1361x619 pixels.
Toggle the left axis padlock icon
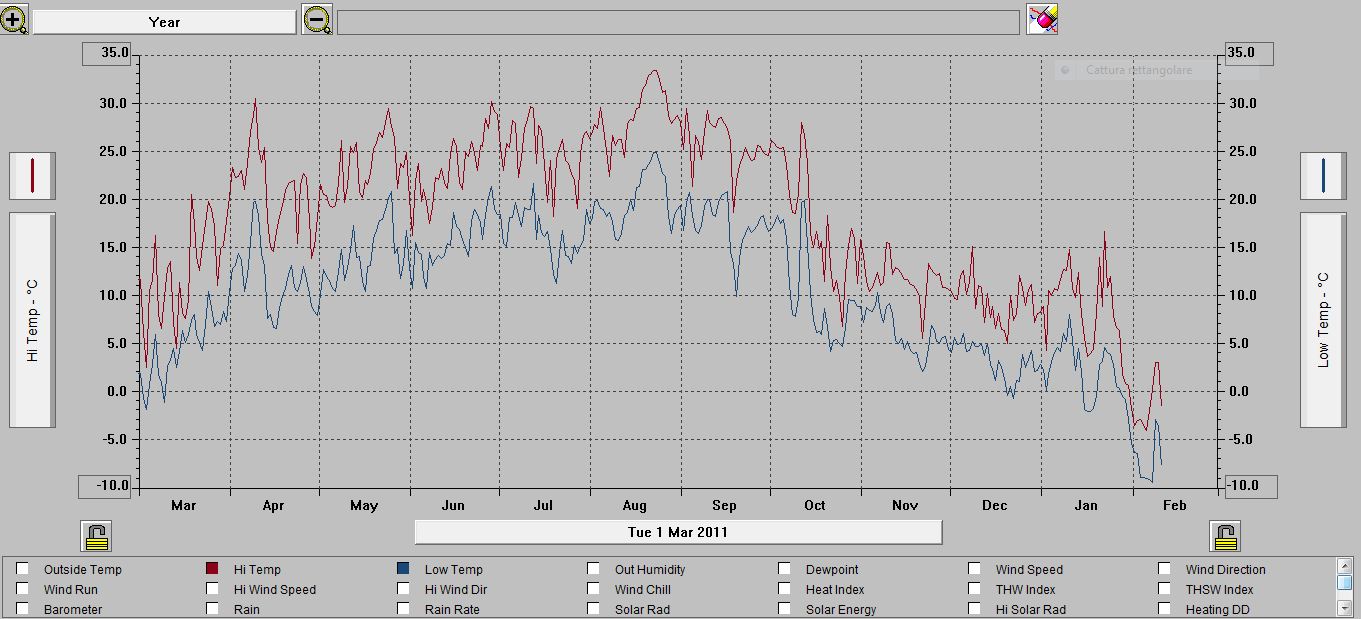click(96, 537)
